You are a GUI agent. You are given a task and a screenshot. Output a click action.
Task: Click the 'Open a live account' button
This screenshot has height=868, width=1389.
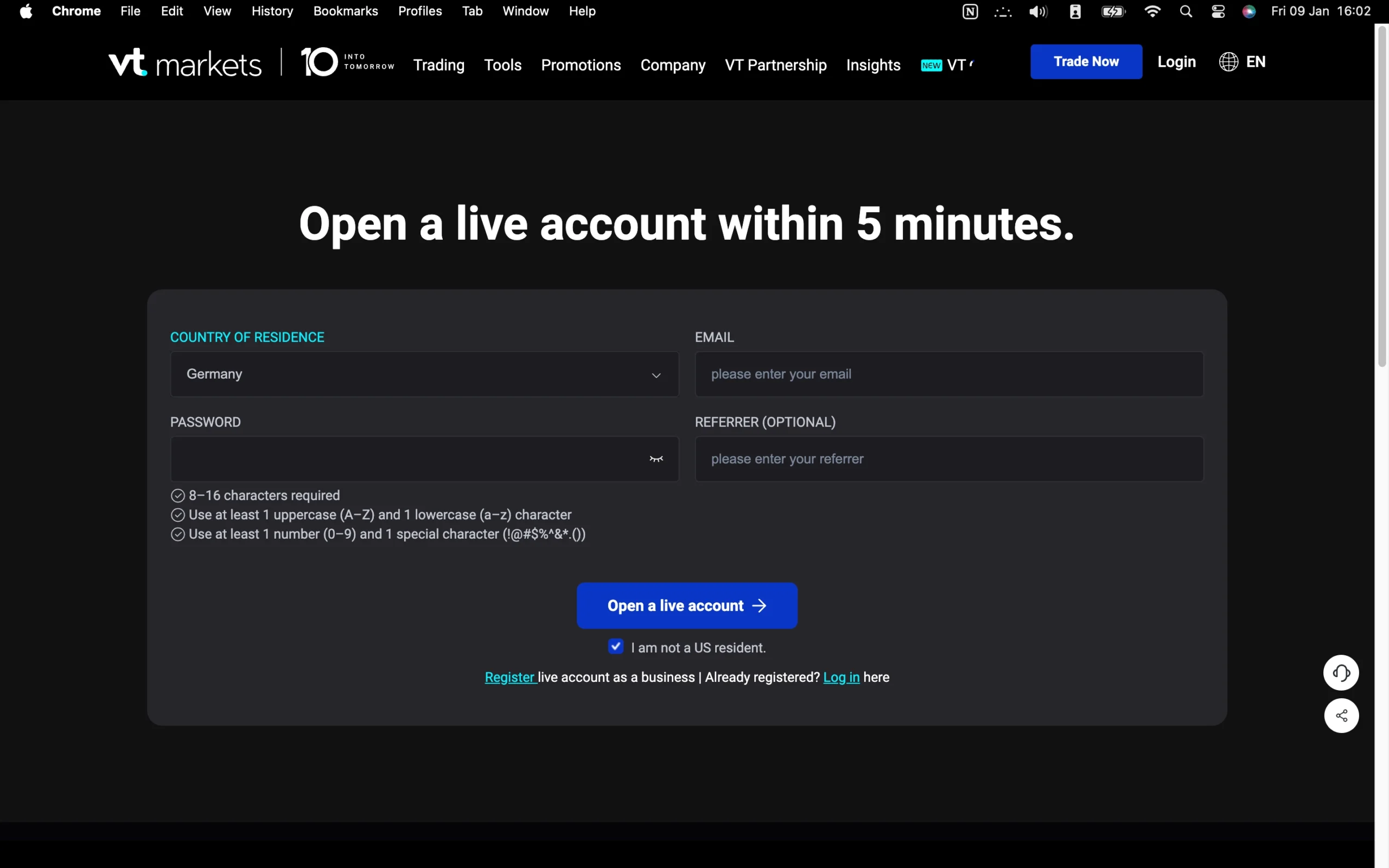pyautogui.click(x=686, y=605)
